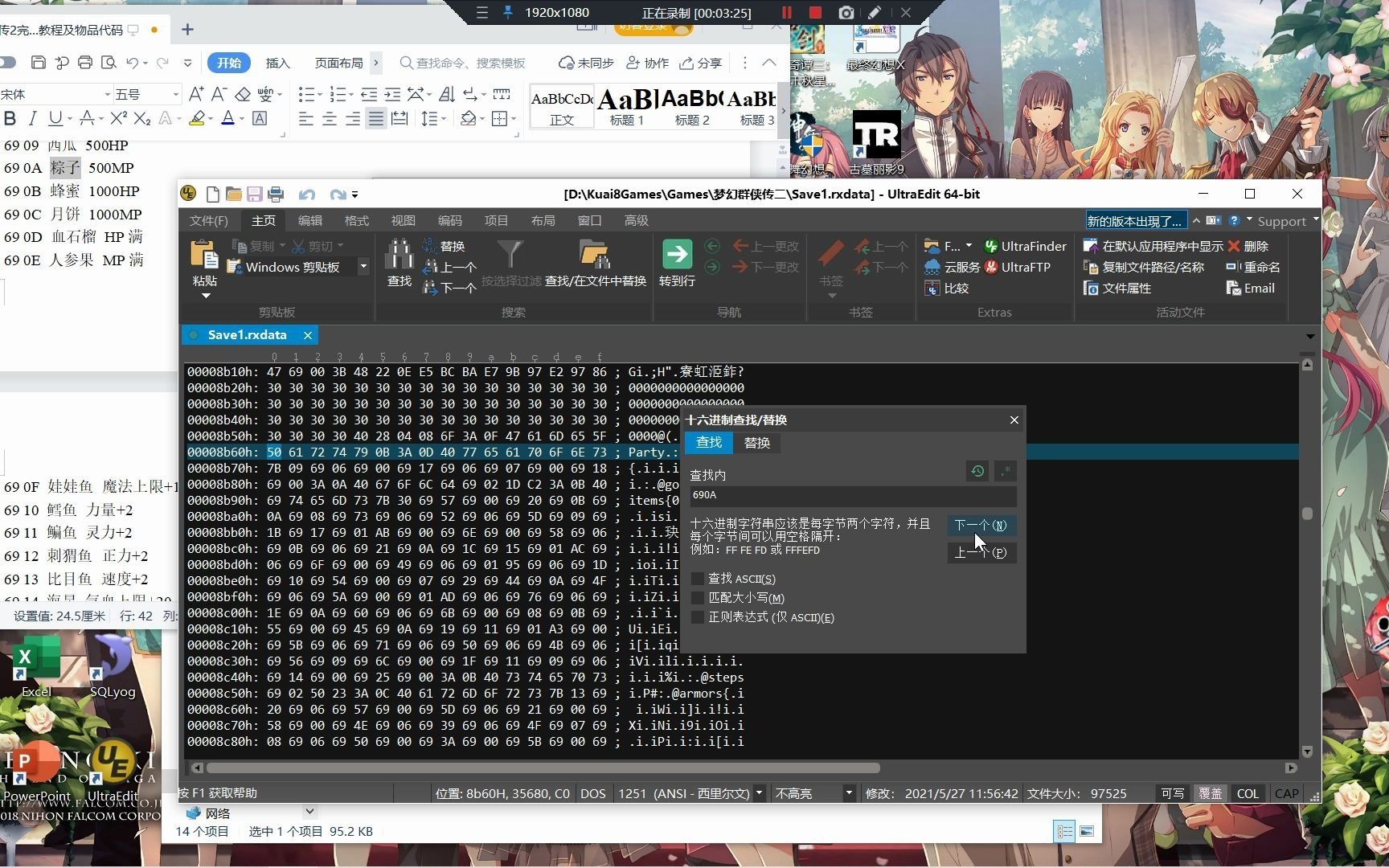Expand the F... cloud folder dropdown in Extras

click(969, 246)
